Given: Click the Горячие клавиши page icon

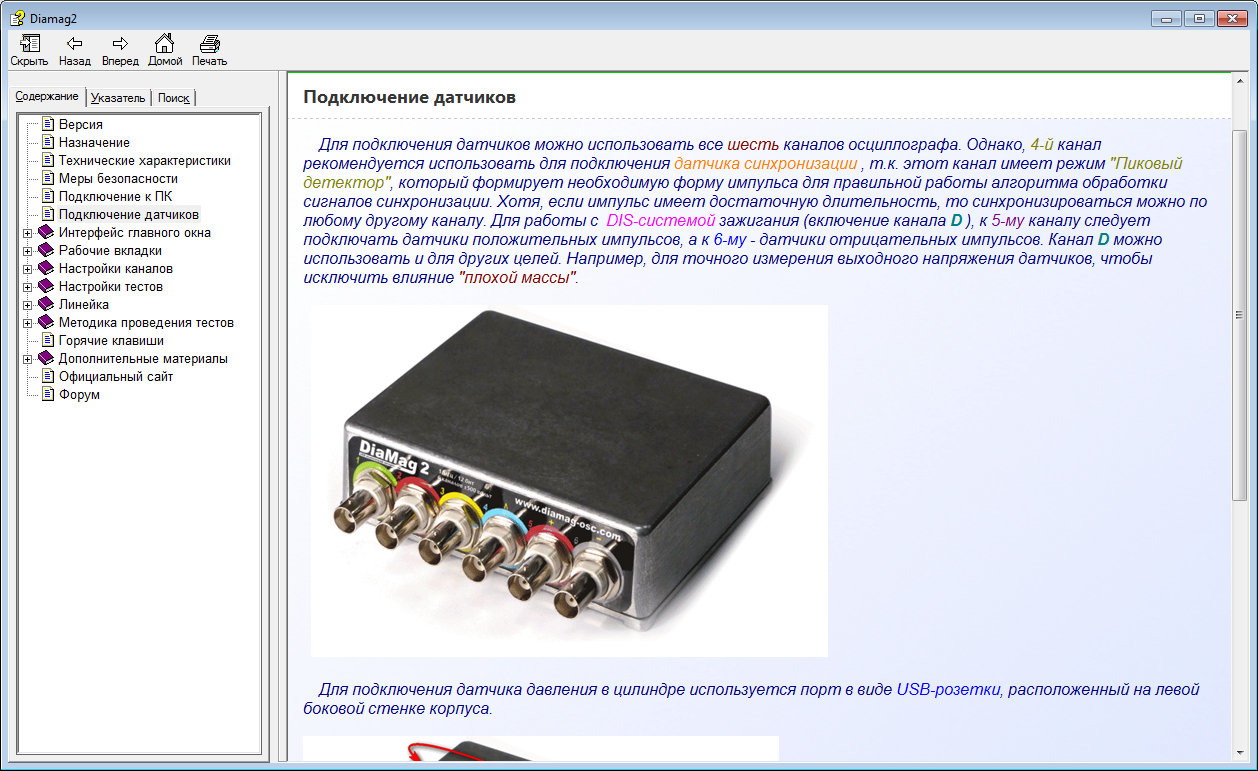Looking at the screenshot, I should click(x=47, y=341).
